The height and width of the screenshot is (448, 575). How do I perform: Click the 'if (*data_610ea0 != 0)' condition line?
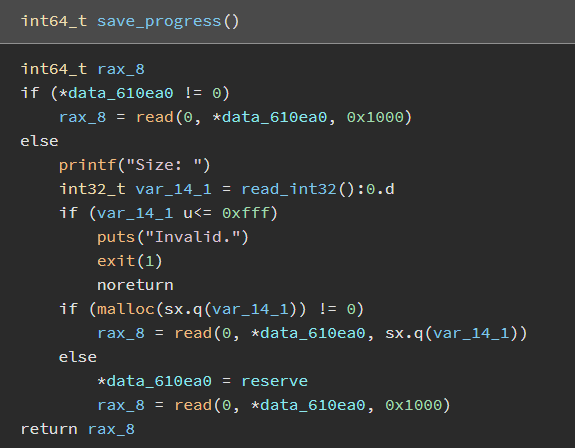click(125, 93)
